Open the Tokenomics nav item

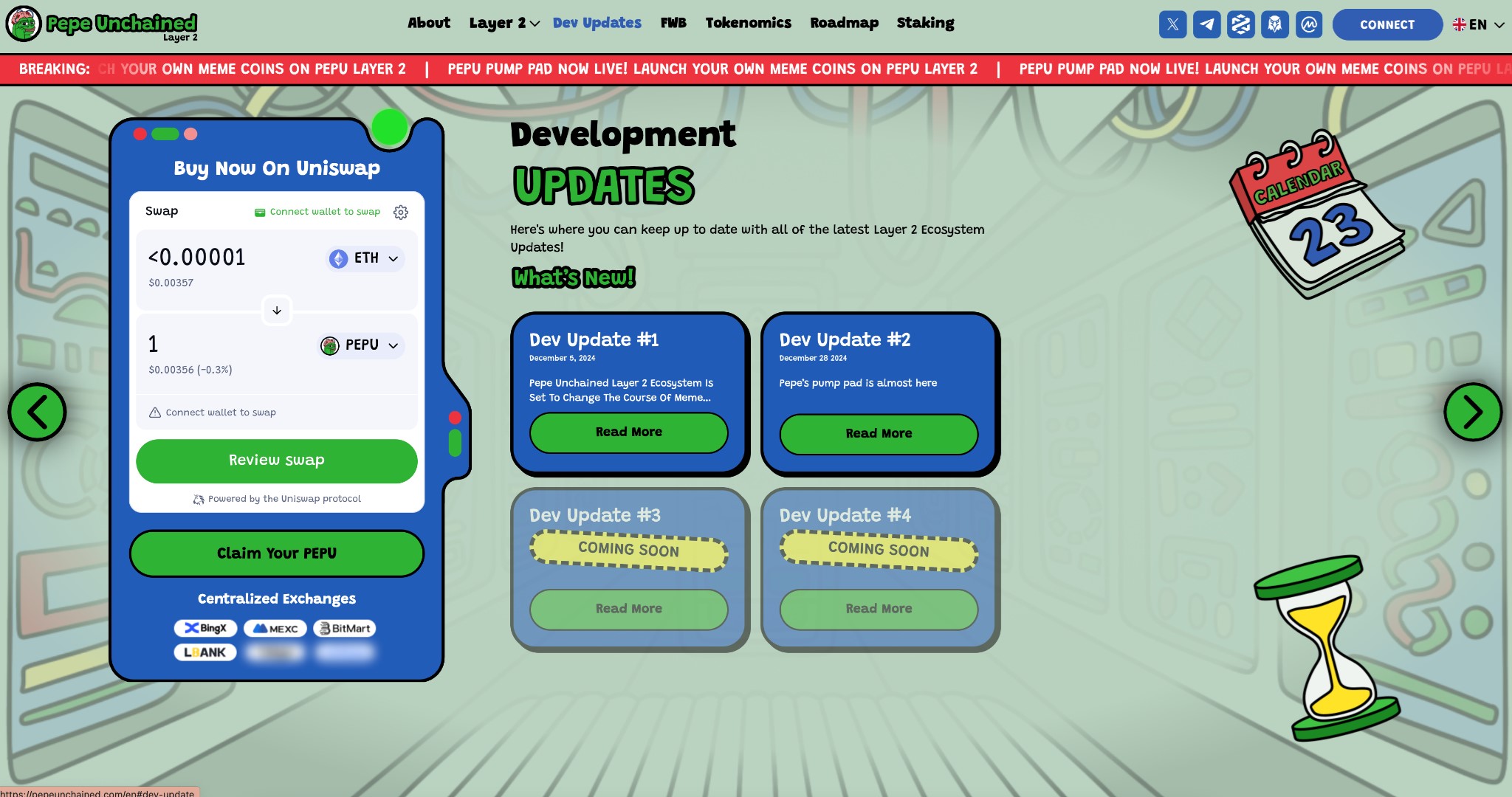(748, 23)
